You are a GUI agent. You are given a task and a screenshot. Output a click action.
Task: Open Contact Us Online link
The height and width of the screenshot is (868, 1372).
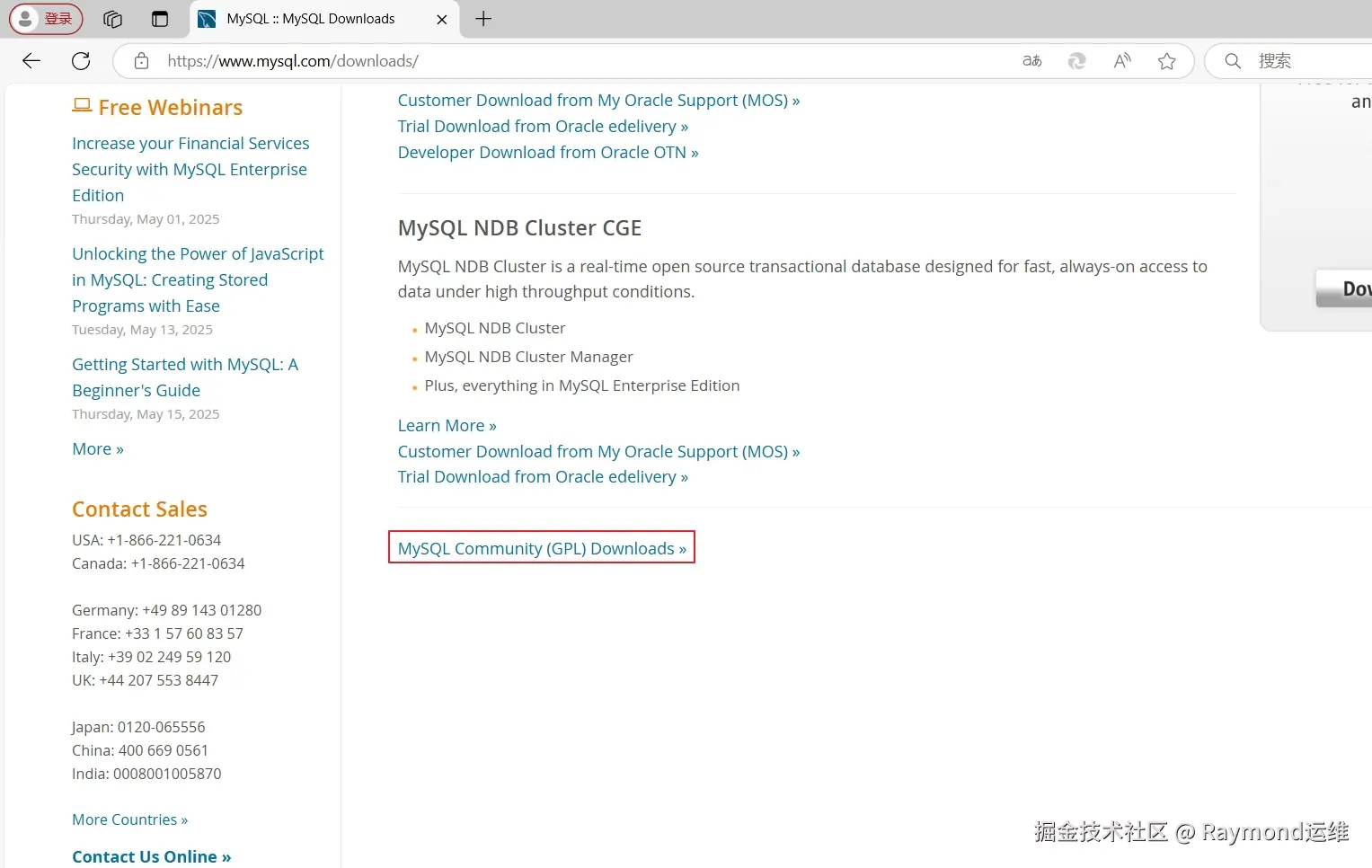[x=152, y=857]
